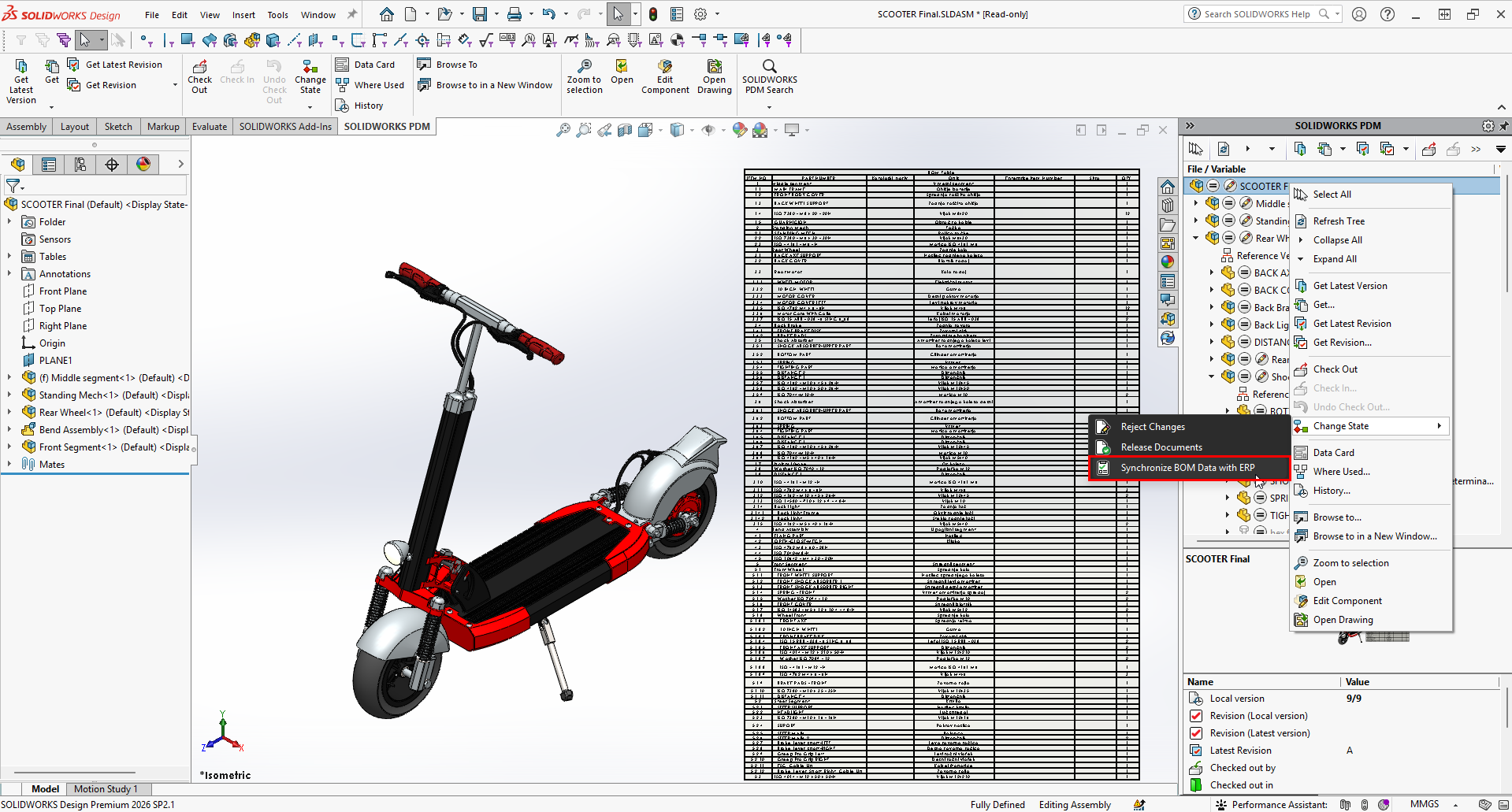
Task: Click the Search SOLIDWORKS Help field
Action: pos(1258,14)
